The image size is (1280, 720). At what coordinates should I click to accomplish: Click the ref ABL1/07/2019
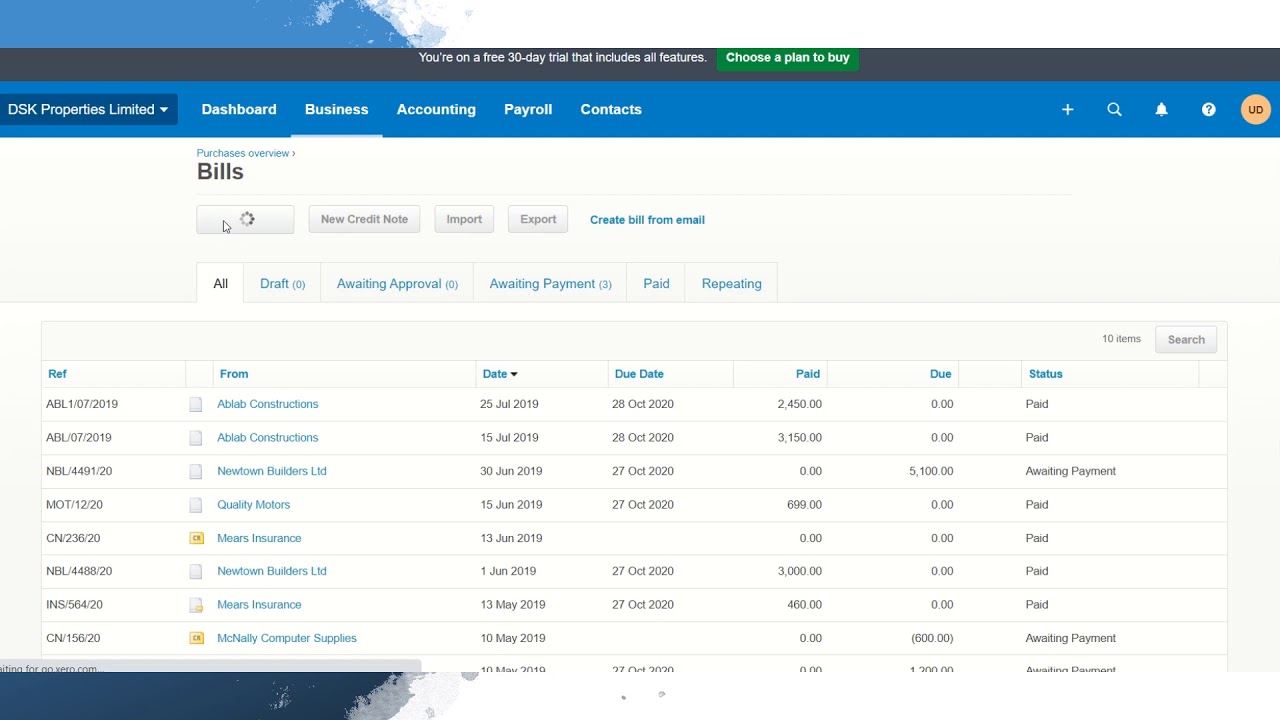[x=82, y=404]
